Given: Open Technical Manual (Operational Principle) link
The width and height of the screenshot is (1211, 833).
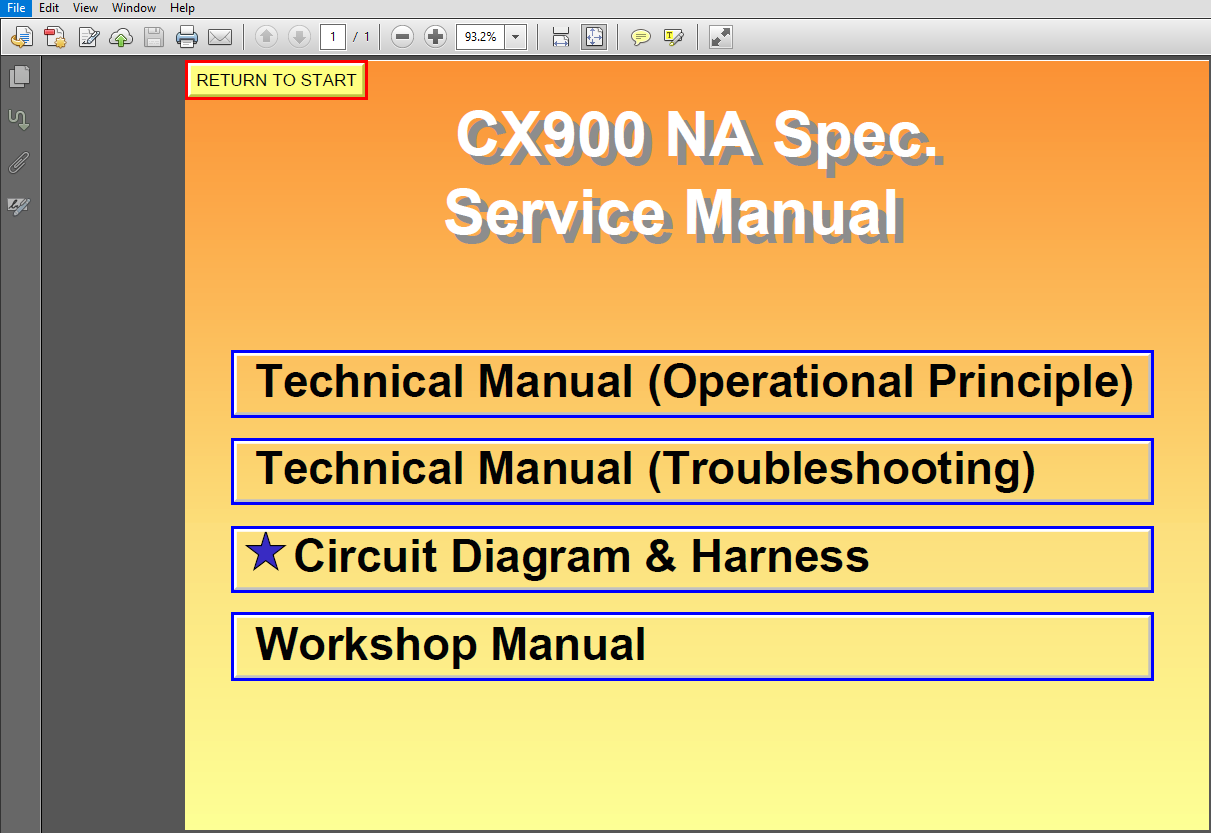Looking at the screenshot, I should [x=692, y=383].
